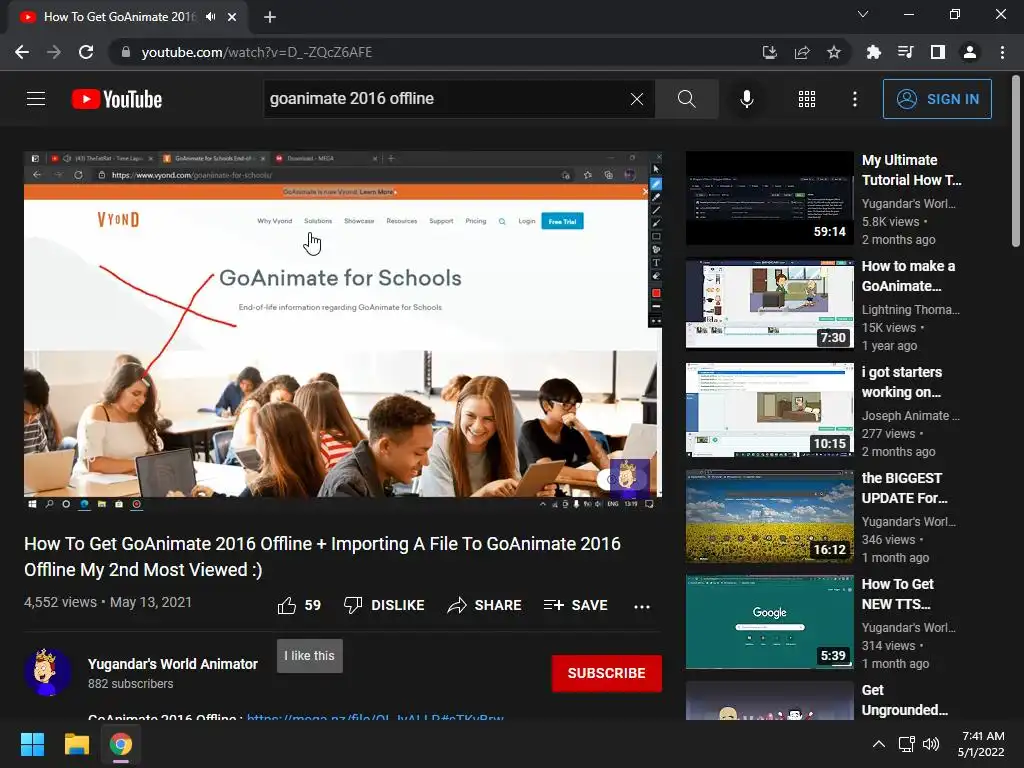Open the SHARE dialog

(x=484, y=605)
